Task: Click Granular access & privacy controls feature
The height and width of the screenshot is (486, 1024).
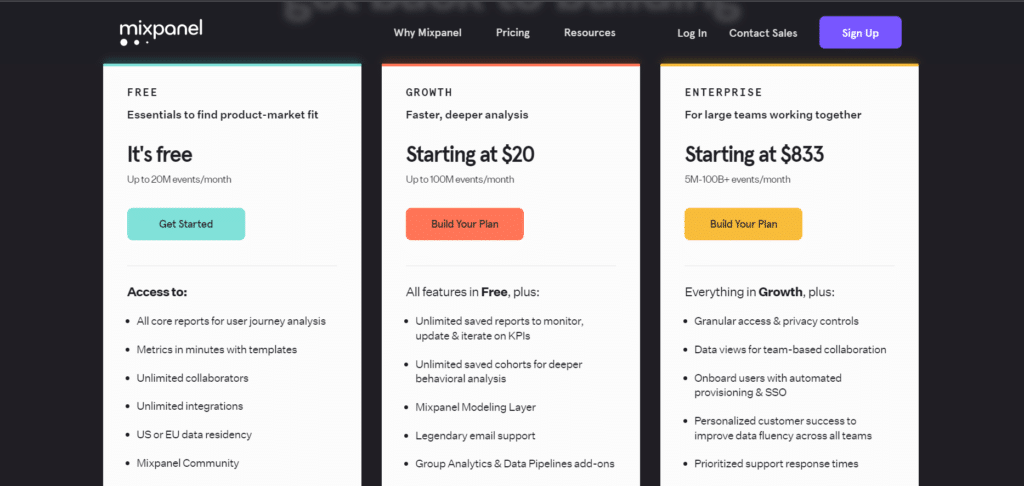Action: coord(777,321)
